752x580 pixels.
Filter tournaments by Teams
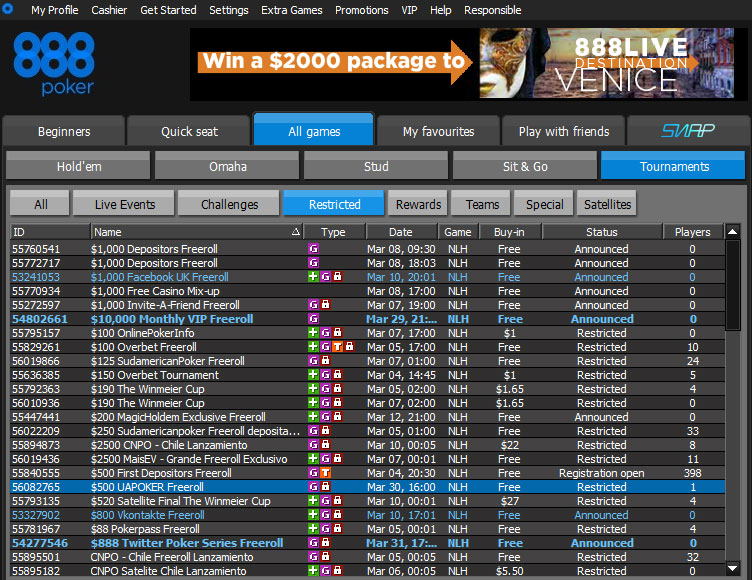pos(482,204)
